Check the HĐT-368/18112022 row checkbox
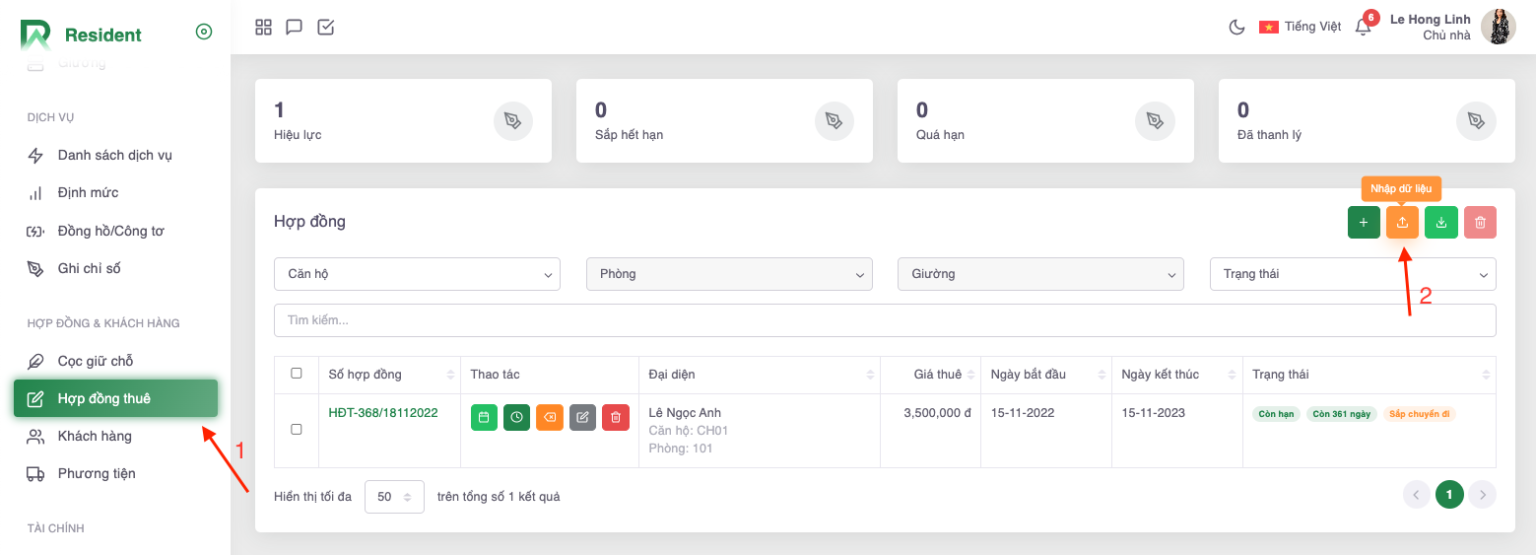This screenshot has width=1536, height=555. point(296,429)
